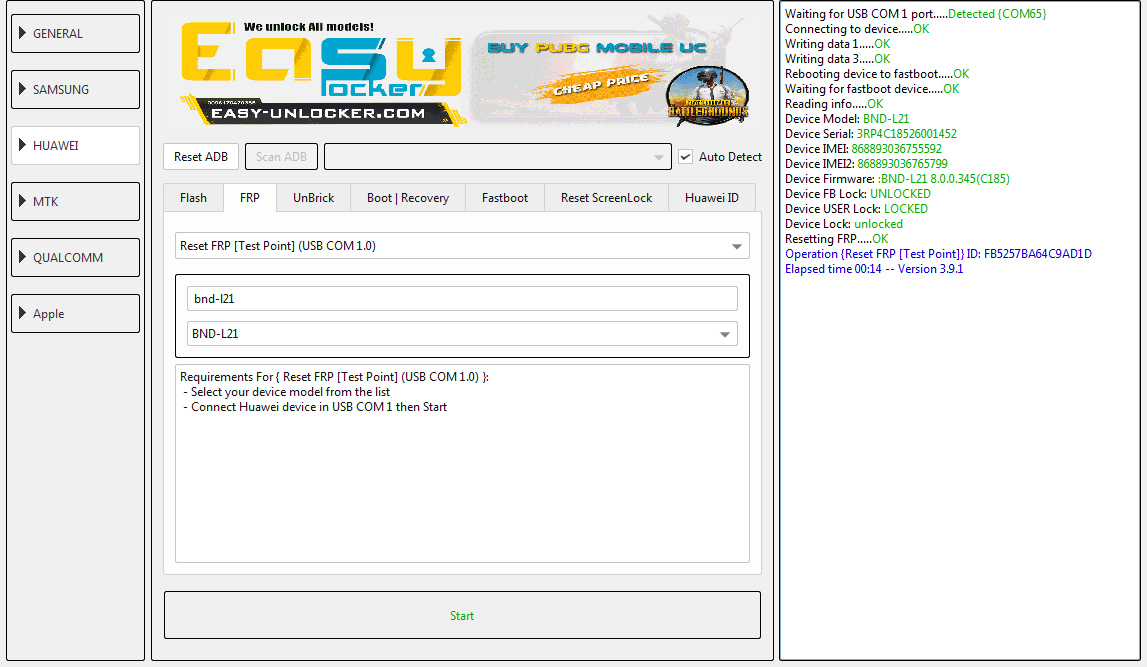Click the Reading info.....OK line
Screen dimensions: 1147x667
click(834, 104)
